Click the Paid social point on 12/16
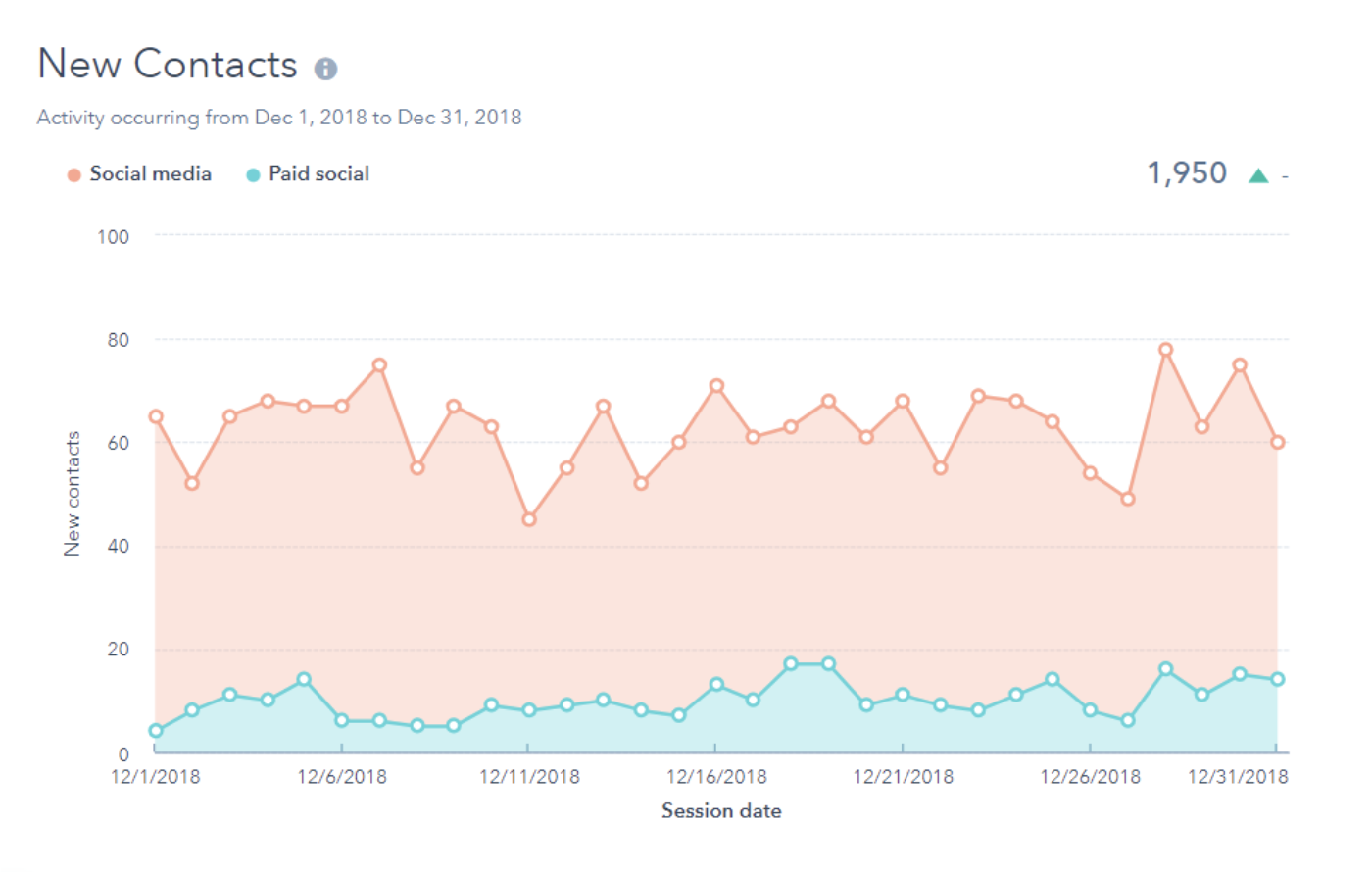 (716, 685)
